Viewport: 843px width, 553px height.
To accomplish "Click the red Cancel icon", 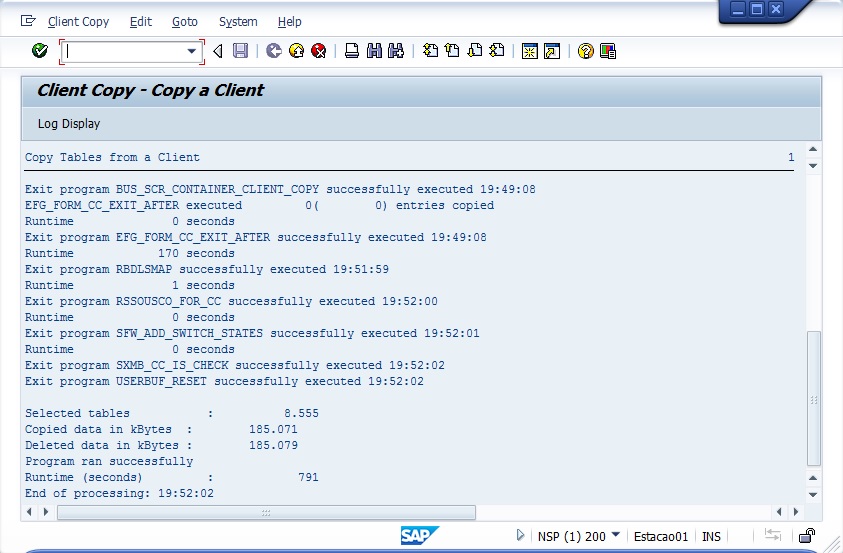I will click(x=318, y=51).
